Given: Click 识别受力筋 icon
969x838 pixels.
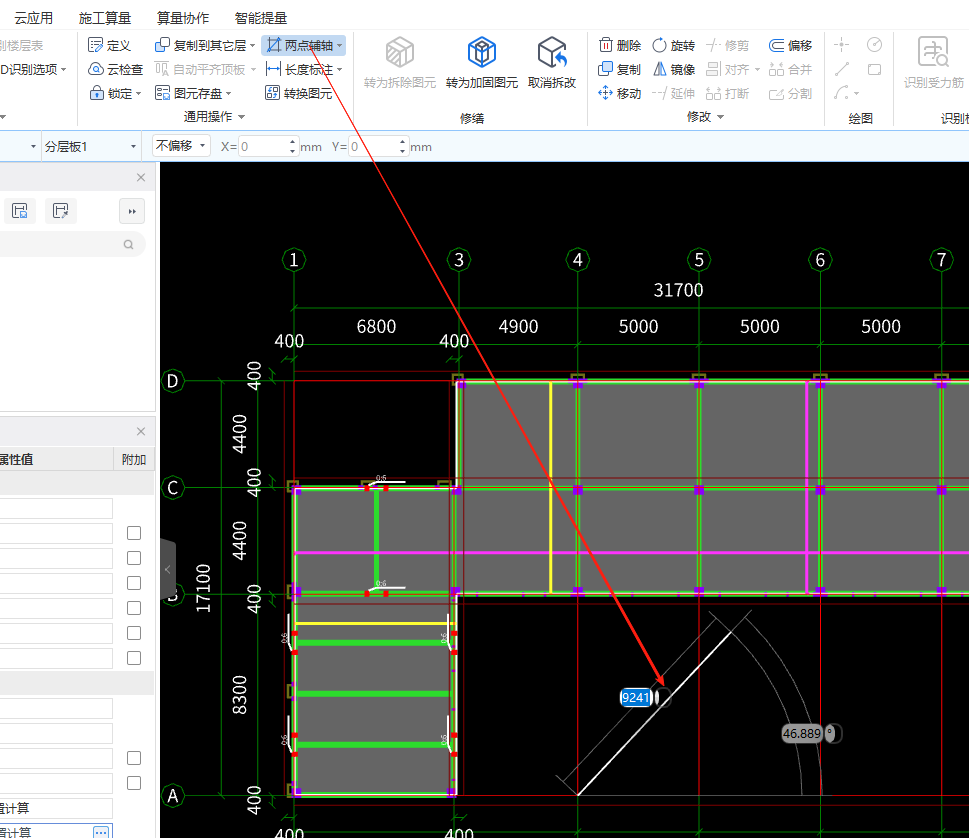Looking at the screenshot, I should 933,52.
